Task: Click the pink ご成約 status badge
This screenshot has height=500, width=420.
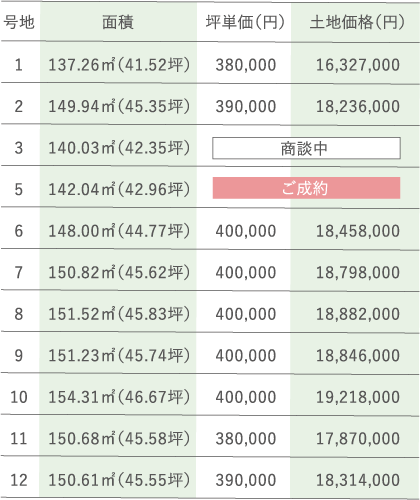Action: coord(306,188)
